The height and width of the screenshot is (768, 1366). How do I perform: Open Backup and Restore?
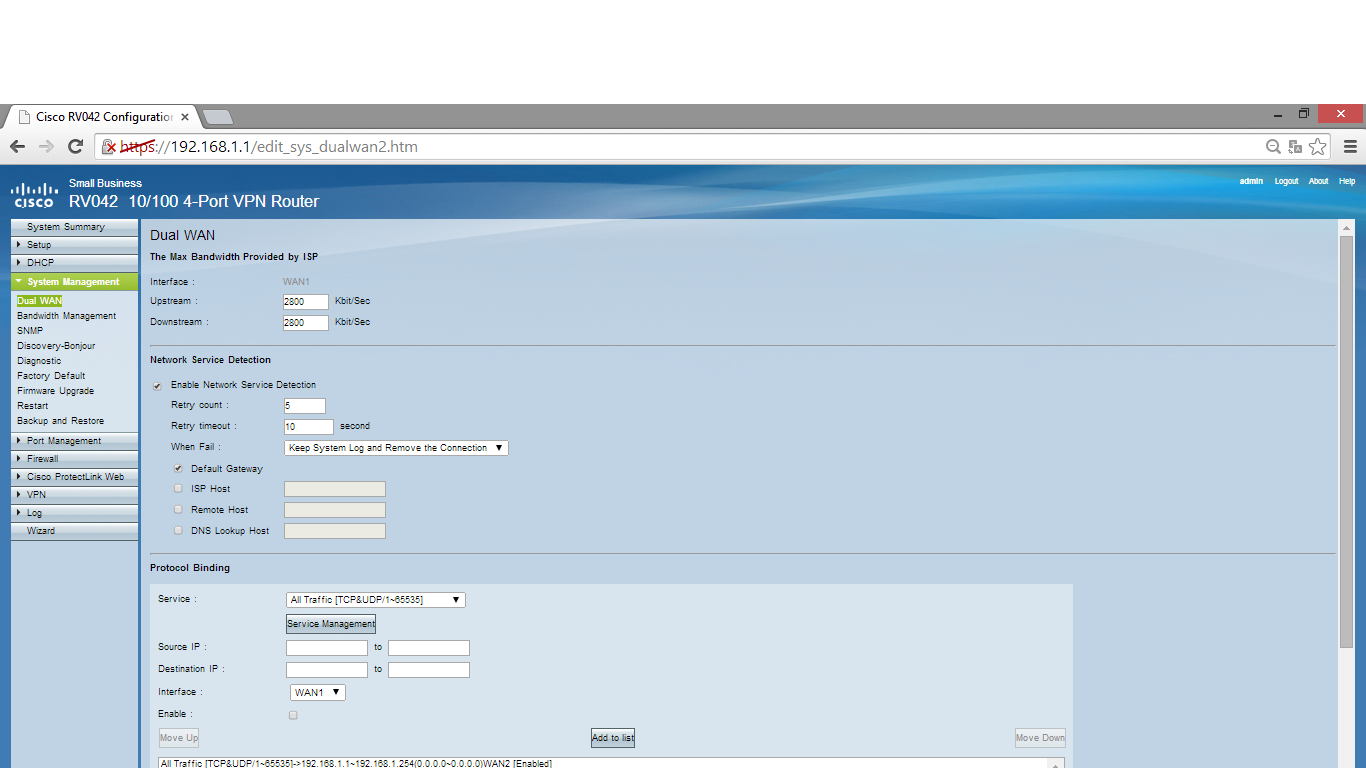(60, 421)
